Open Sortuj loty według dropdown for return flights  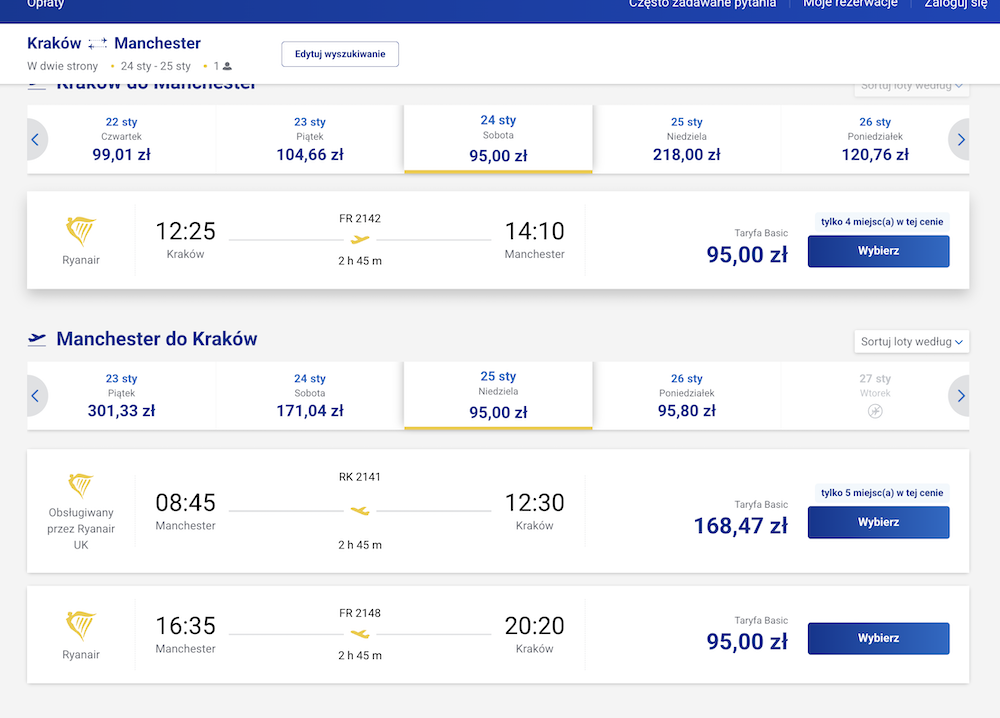tap(911, 342)
